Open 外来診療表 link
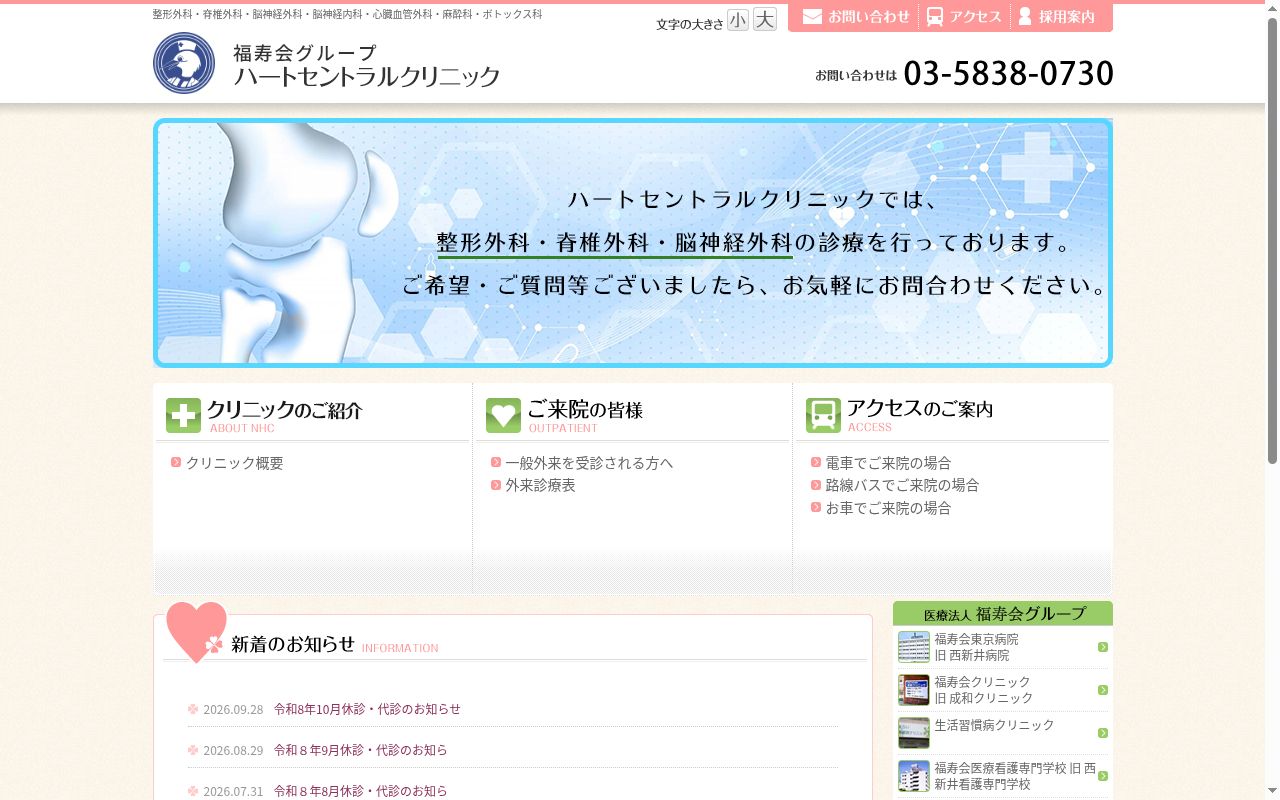Screen dimensions: 1280x800 pyautogui.click(x=540, y=485)
